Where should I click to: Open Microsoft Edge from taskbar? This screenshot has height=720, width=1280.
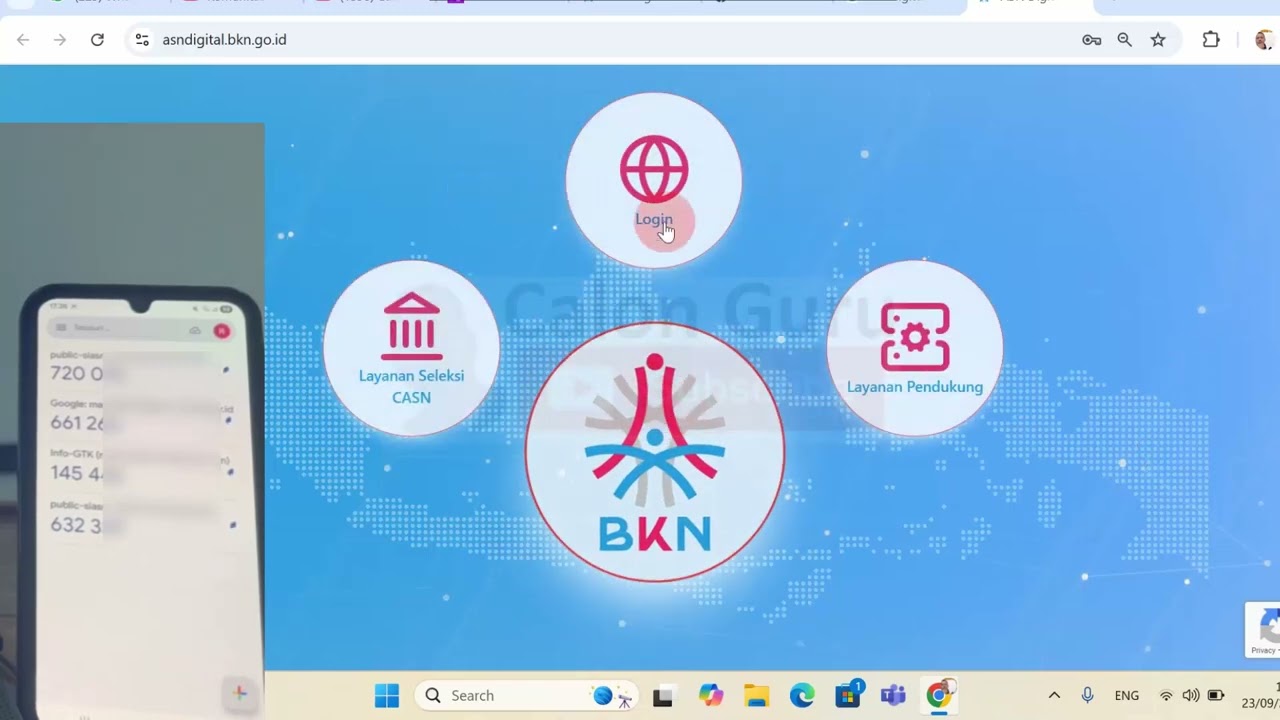click(802, 696)
